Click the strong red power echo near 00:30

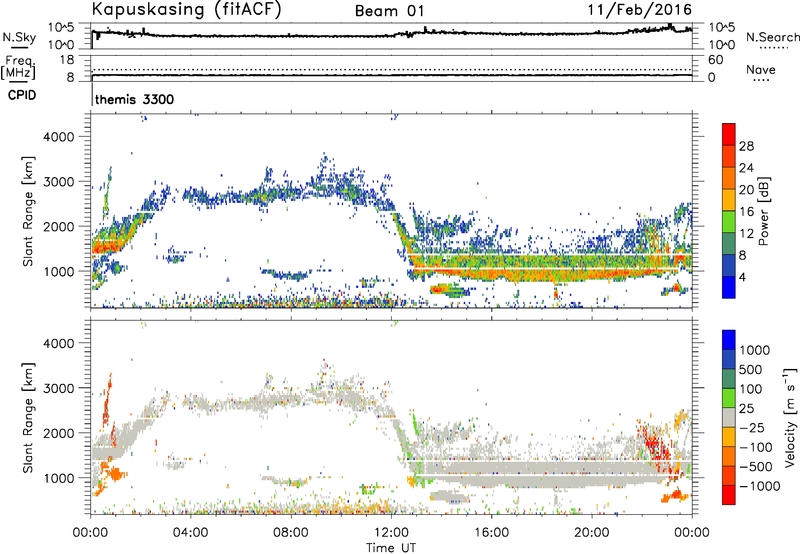tap(105, 247)
